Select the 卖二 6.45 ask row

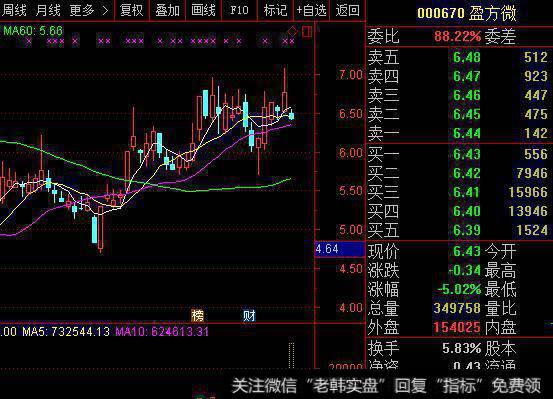(458, 114)
